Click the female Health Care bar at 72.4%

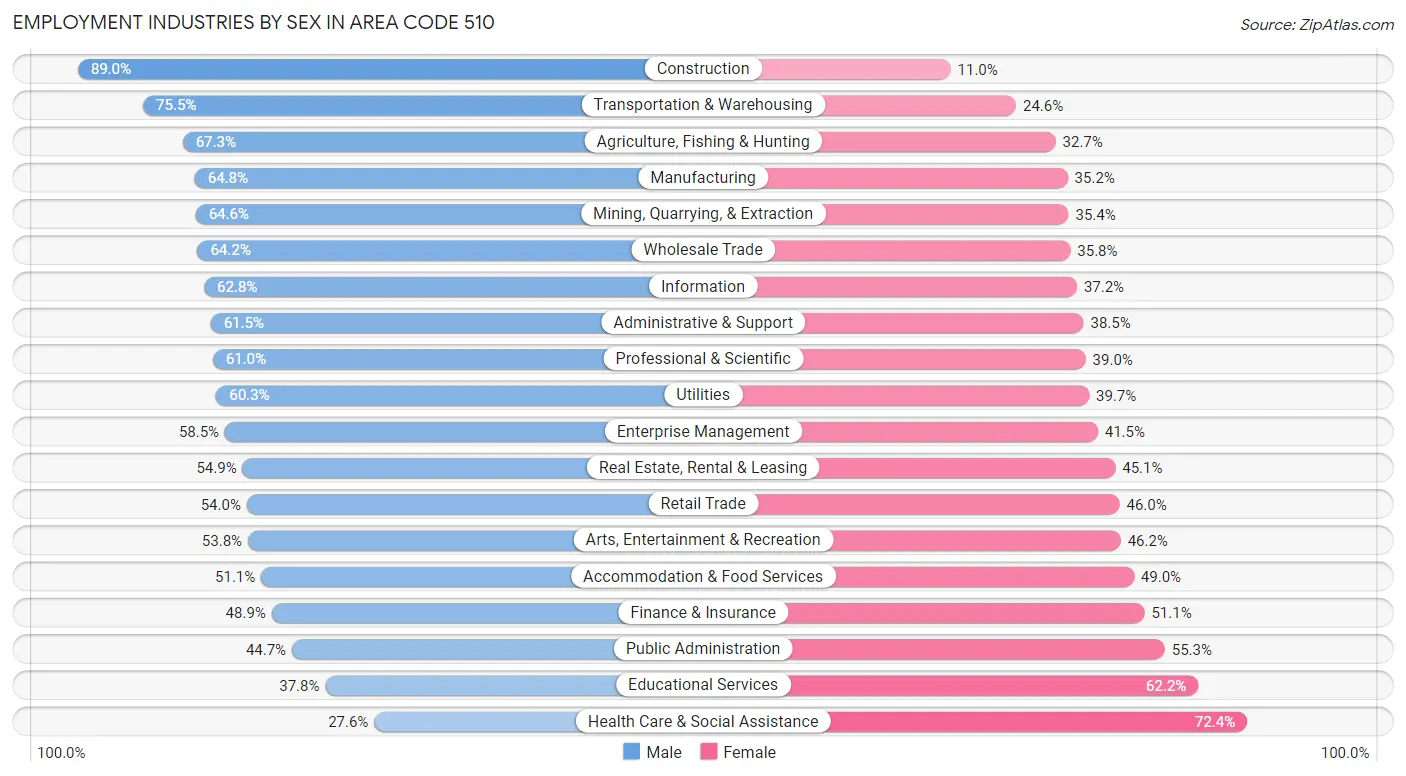point(1030,721)
